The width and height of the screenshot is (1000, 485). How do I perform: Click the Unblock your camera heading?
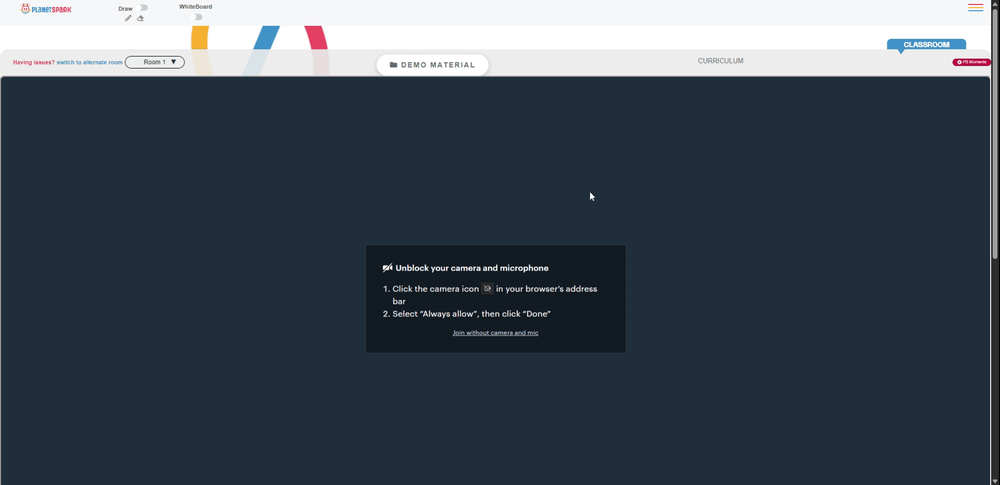pos(471,268)
